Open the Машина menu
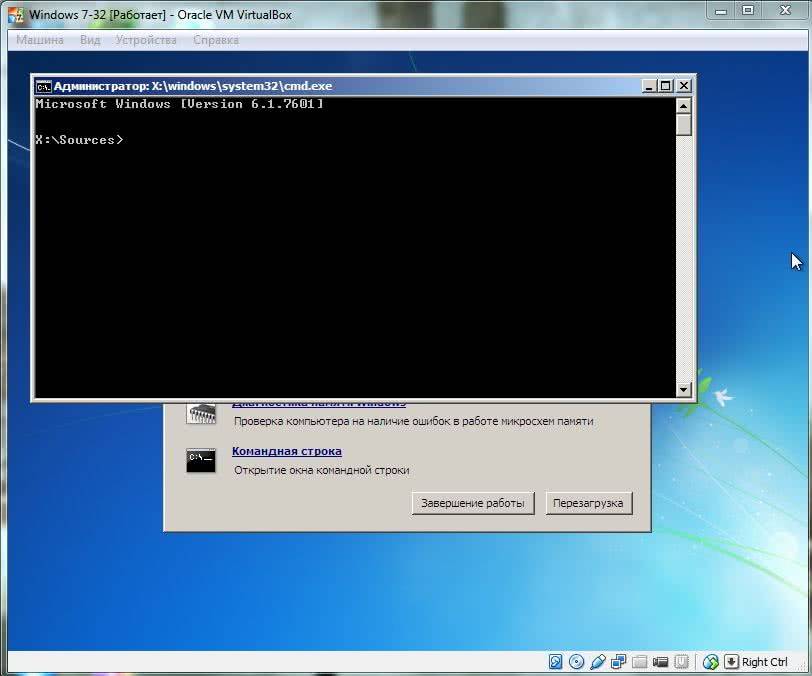 click(40, 40)
